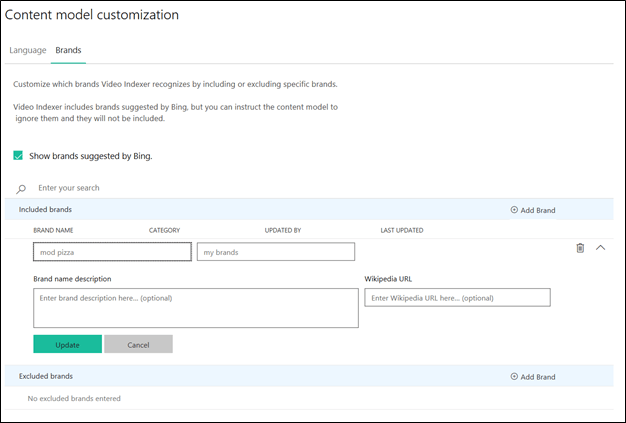Click the UPDATED BY column header

tap(283, 230)
